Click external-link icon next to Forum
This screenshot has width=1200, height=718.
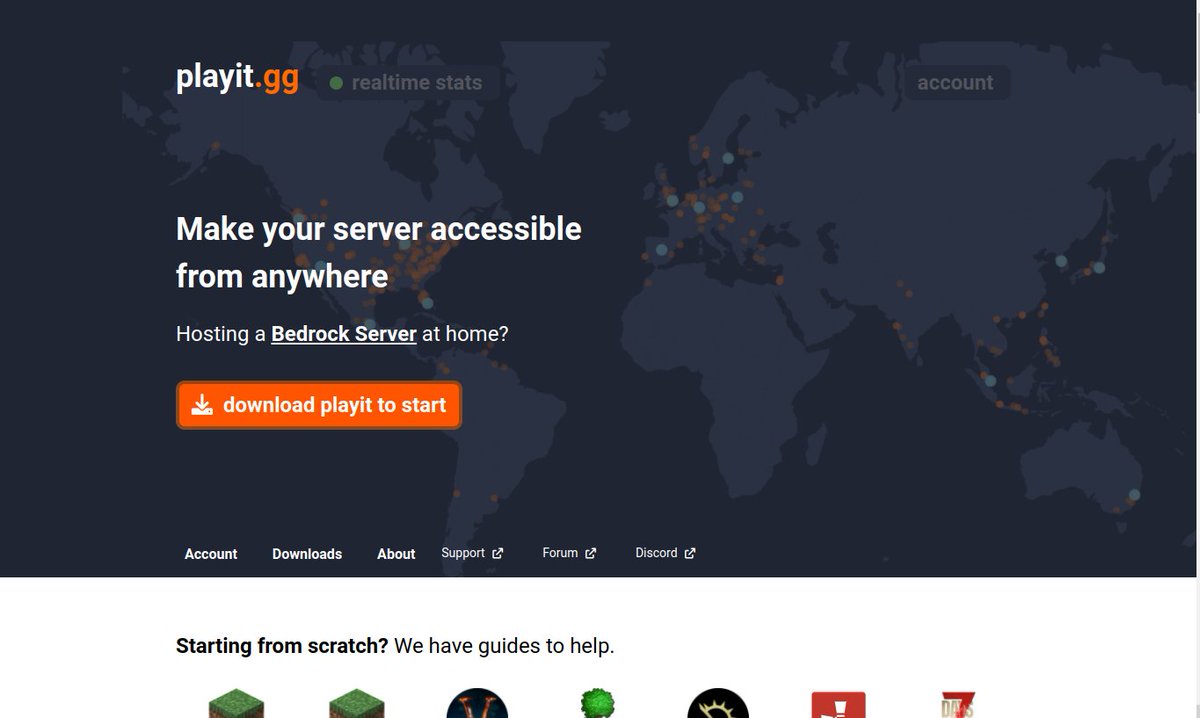click(590, 553)
